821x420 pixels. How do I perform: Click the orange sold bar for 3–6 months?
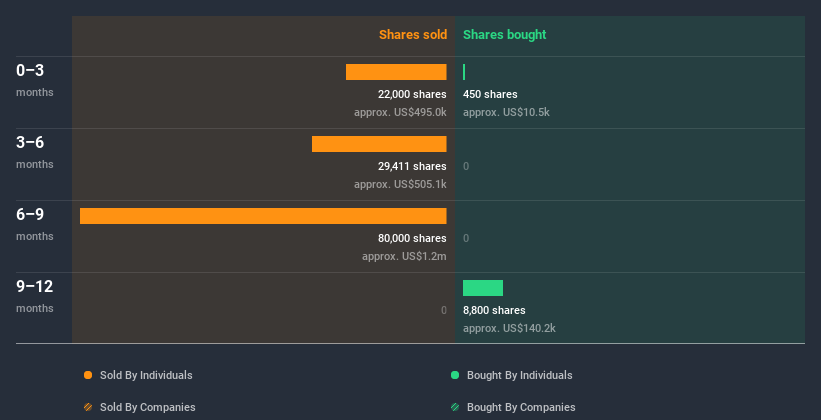379,144
